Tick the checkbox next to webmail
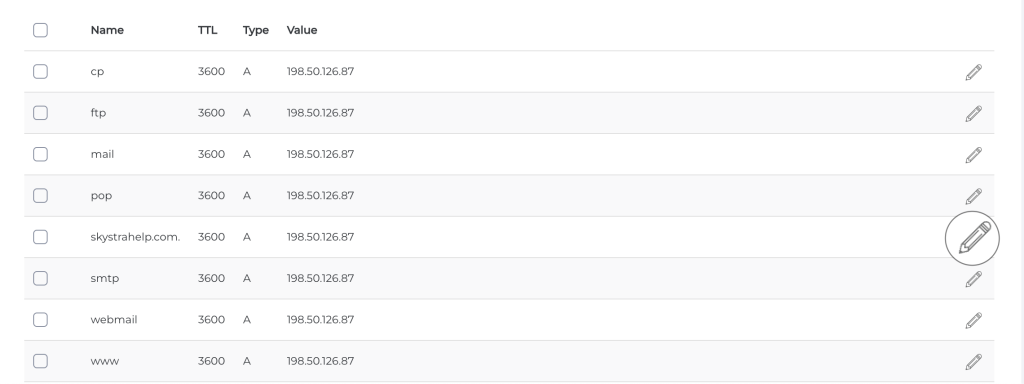The image size is (1024, 384). pyautogui.click(x=40, y=319)
